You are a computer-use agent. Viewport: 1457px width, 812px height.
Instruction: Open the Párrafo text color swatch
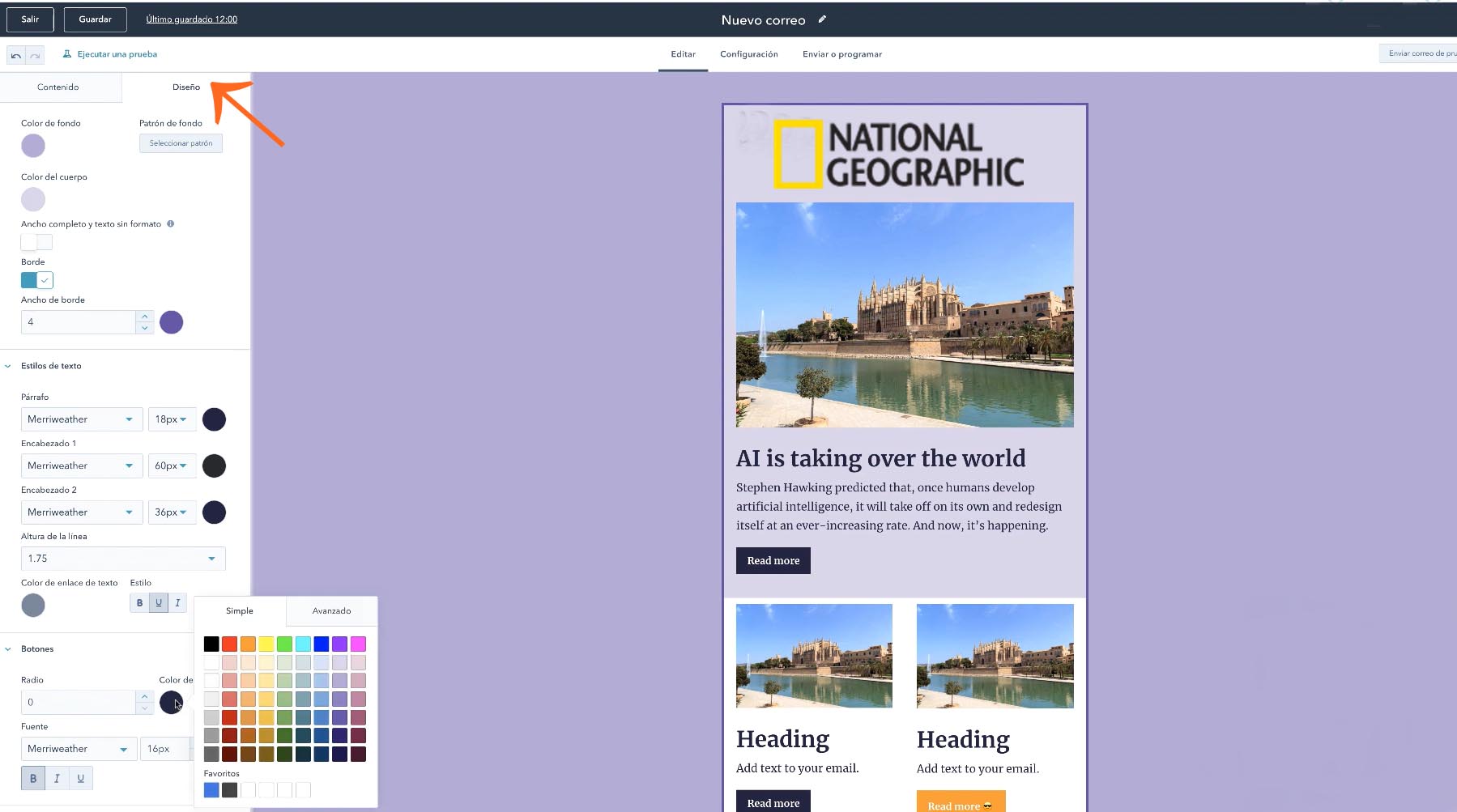[214, 419]
